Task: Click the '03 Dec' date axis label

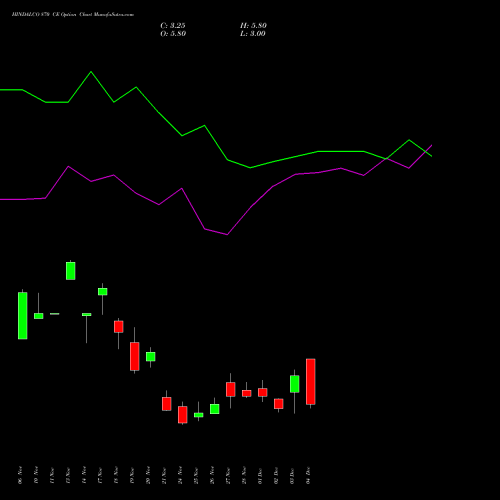Action: coord(292,475)
